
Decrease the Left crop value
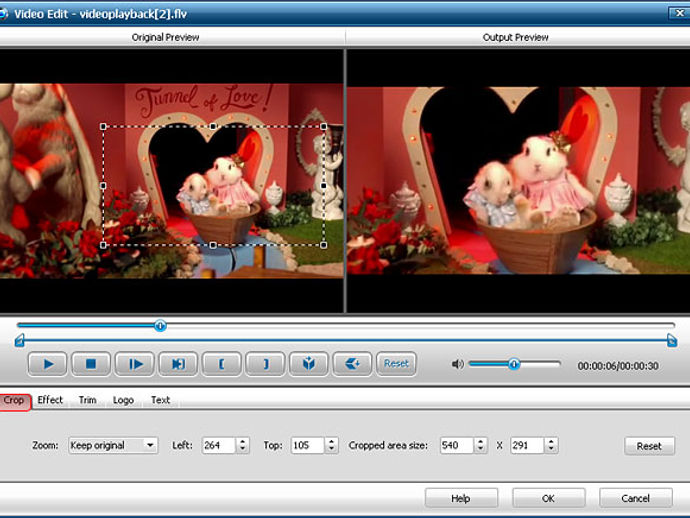(243, 449)
